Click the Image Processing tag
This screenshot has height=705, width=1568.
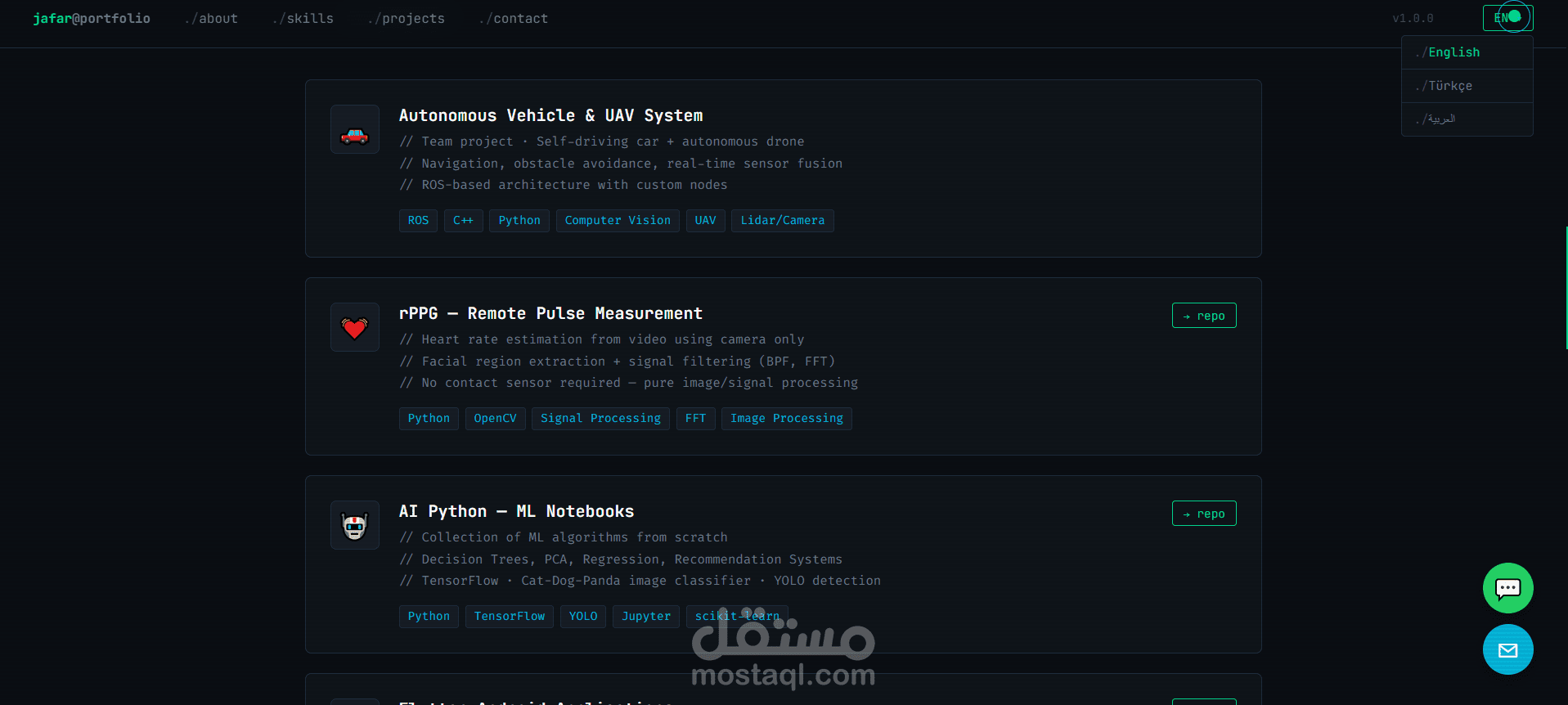click(787, 419)
